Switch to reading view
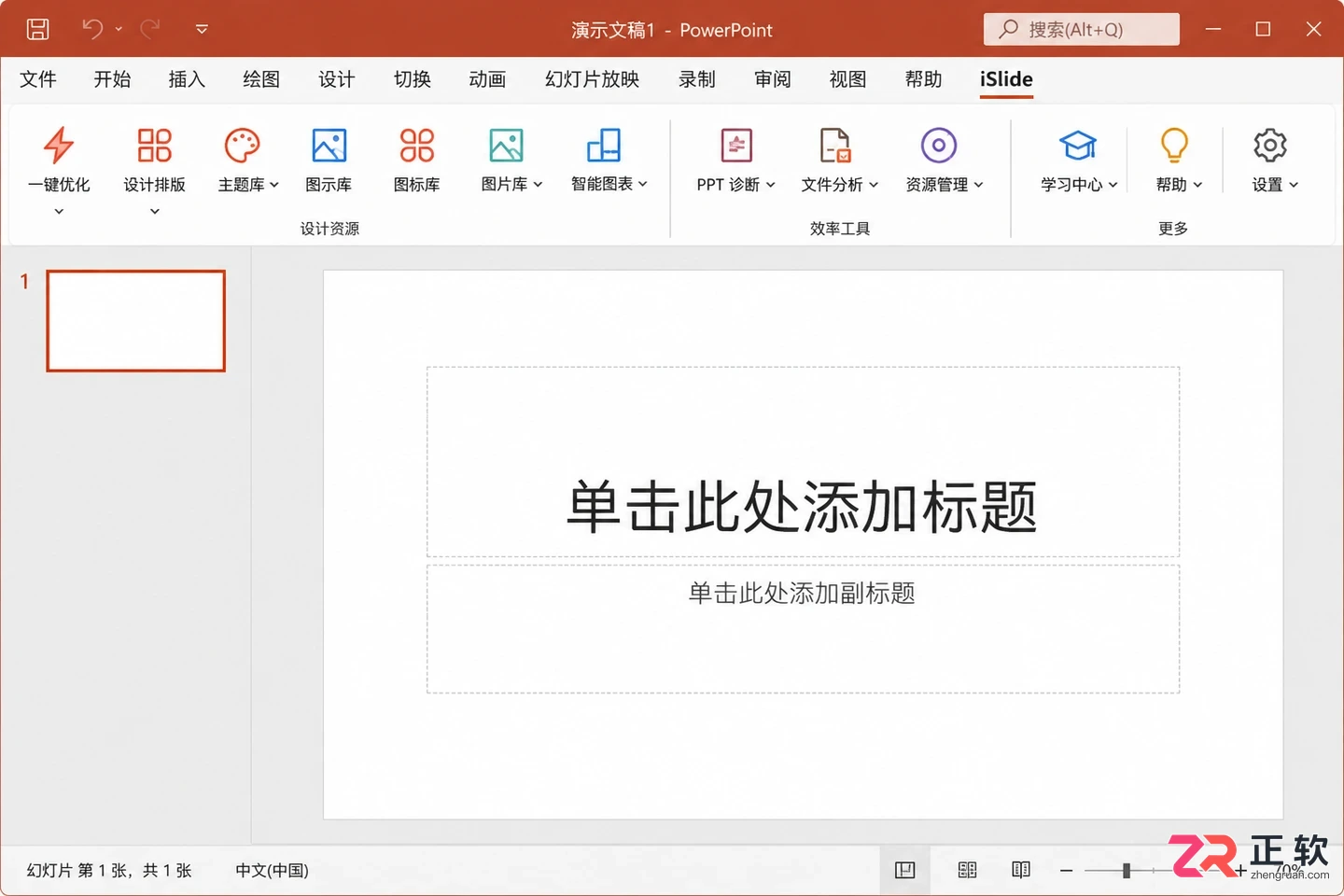This screenshot has height=896, width=1344. click(1021, 870)
